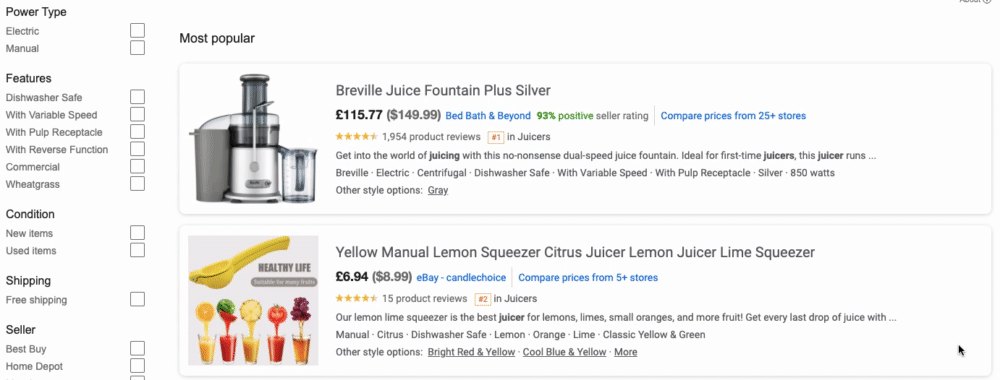Check the Manual power type filter

click(x=137, y=48)
